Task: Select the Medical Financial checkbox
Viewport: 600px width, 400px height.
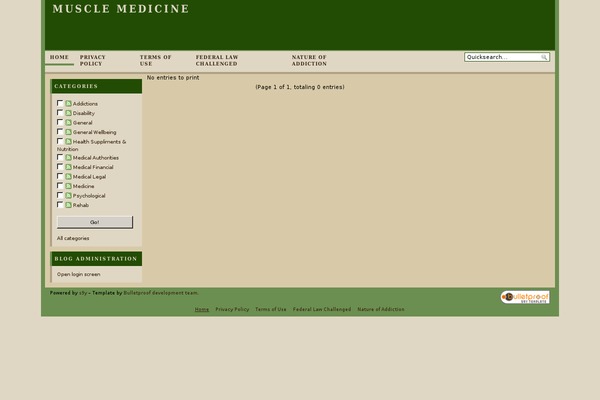Action: (60, 167)
